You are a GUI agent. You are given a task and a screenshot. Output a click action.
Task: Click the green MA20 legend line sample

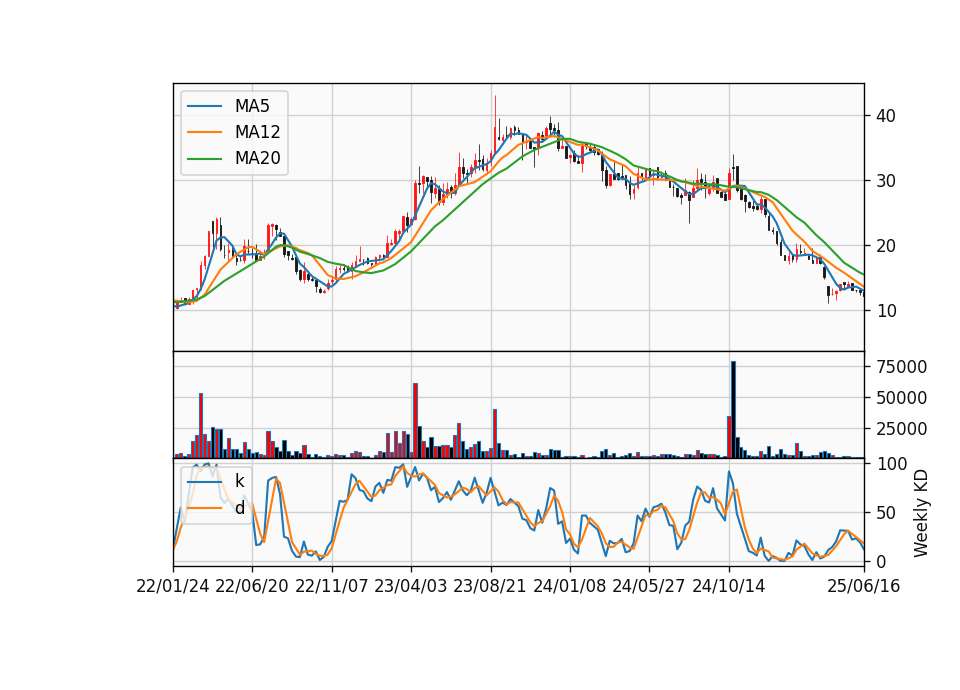(204, 158)
